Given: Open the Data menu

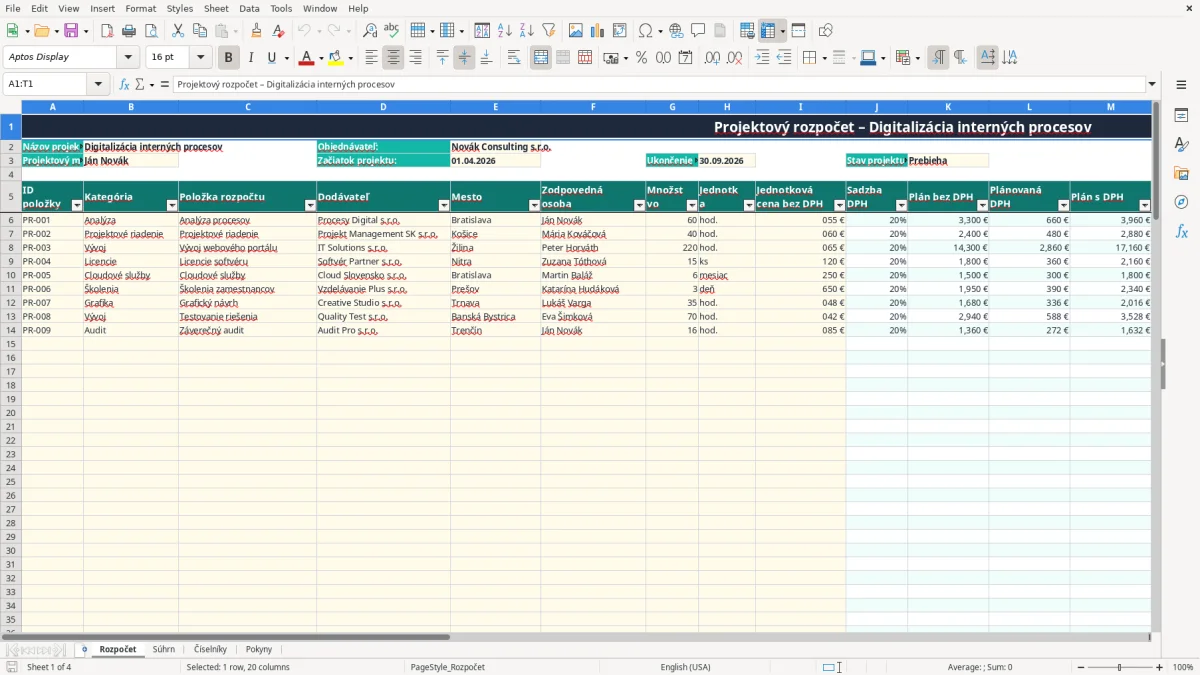Looking at the screenshot, I should tap(249, 8).
